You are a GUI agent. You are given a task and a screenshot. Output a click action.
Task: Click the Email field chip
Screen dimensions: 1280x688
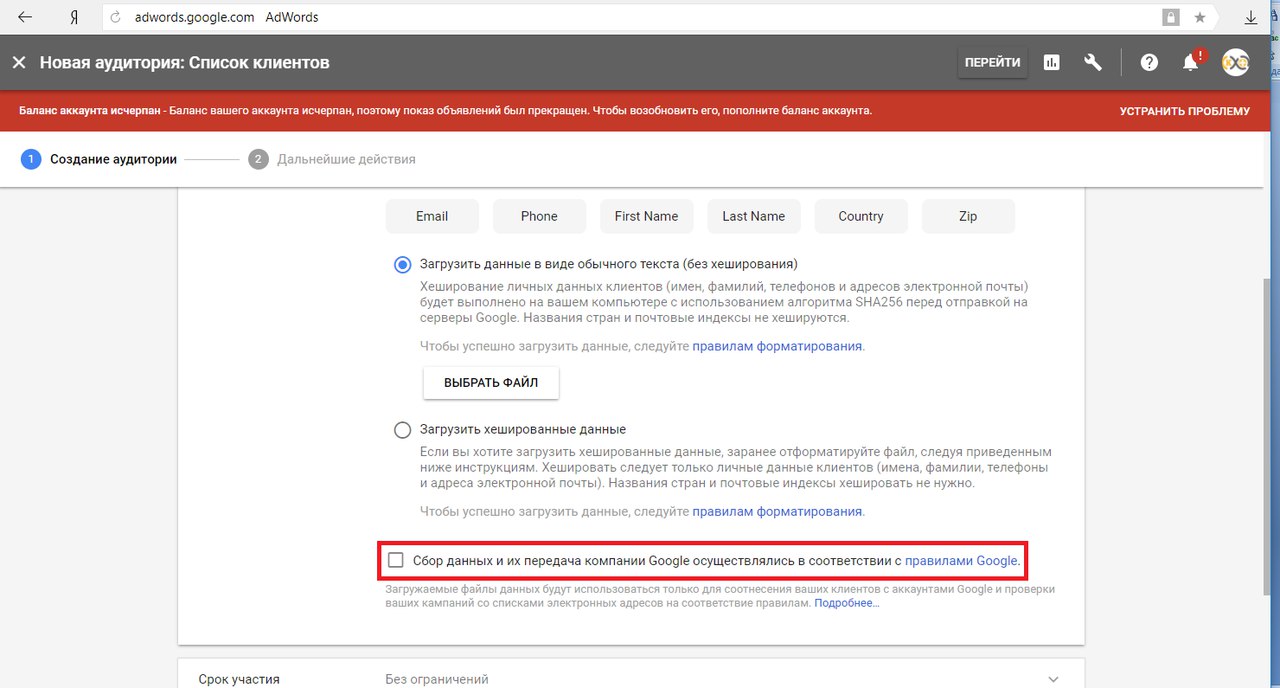pyautogui.click(x=432, y=216)
